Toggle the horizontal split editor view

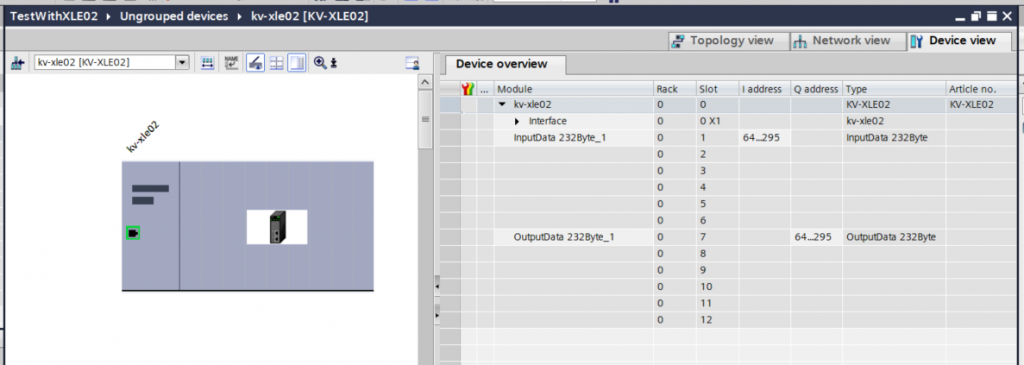(x=276, y=63)
